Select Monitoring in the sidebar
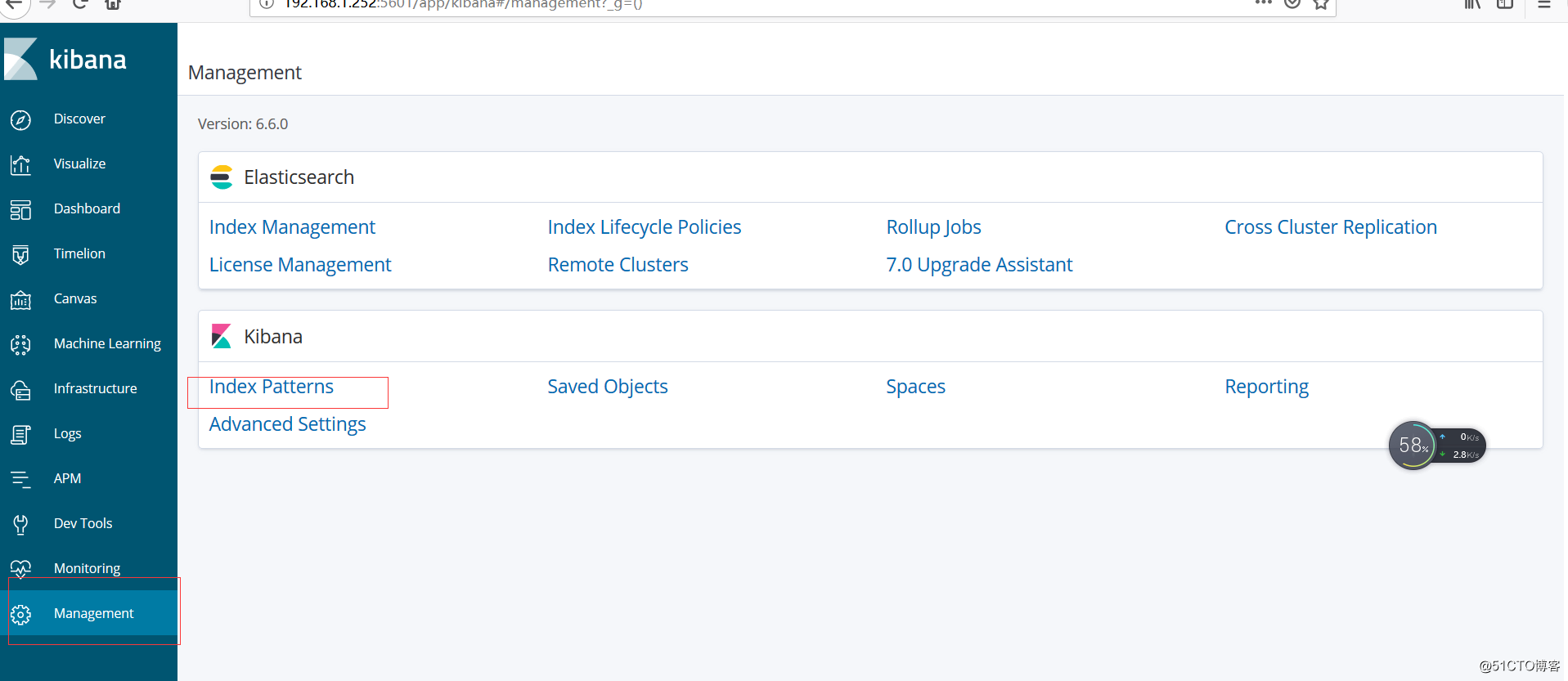 [x=87, y=568]
